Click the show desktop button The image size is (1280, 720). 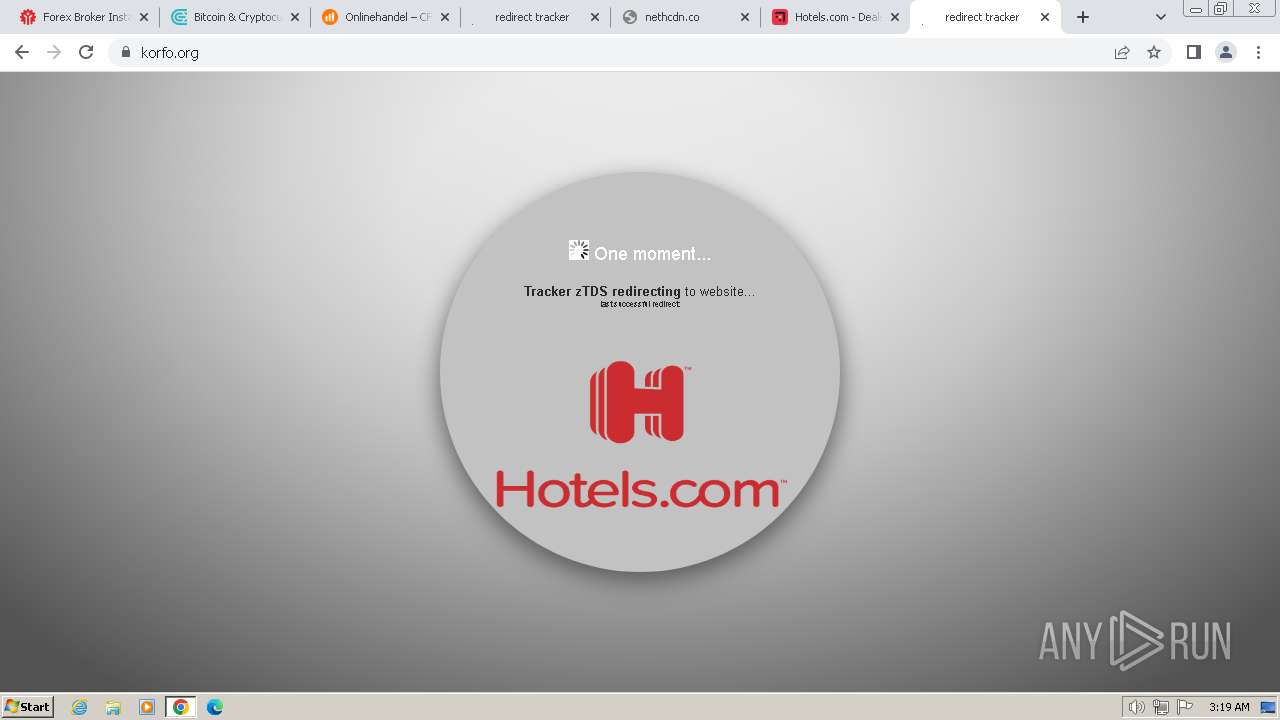click(x=1270, y=707)
